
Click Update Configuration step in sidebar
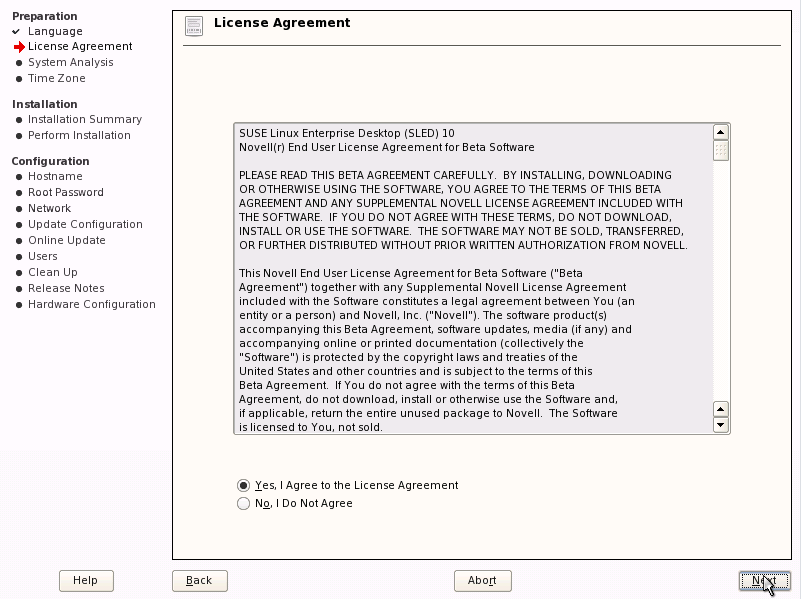(x=85, y=224)
